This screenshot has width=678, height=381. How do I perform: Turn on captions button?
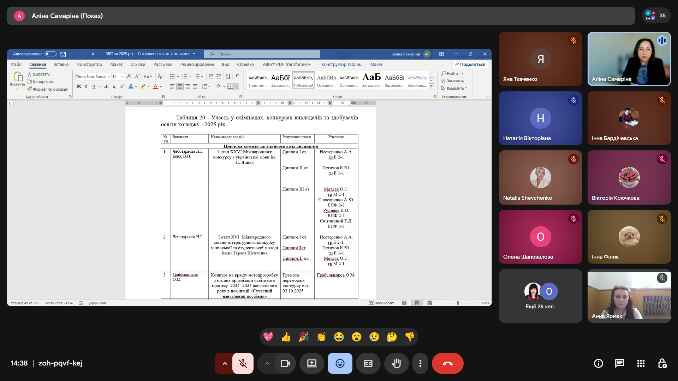[x=368, y=364]
